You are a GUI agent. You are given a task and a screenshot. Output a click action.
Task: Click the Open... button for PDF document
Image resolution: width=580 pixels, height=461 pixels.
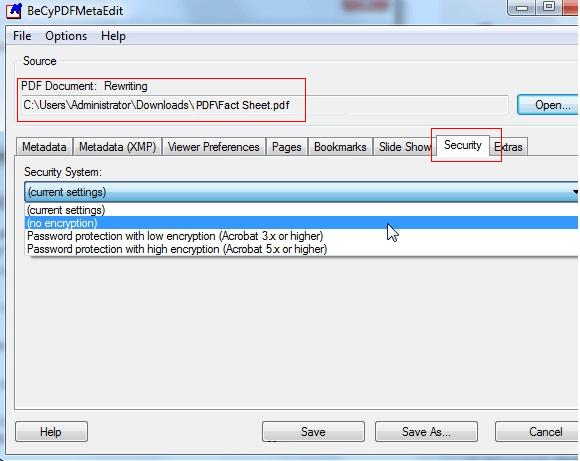[x=547, y=105]
